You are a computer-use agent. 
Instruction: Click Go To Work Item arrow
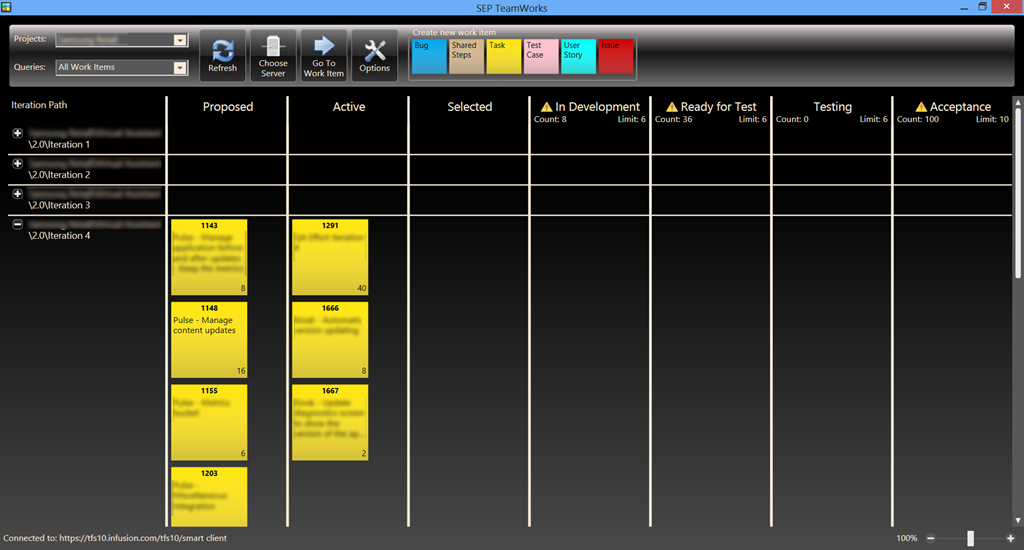click(324, 56)
